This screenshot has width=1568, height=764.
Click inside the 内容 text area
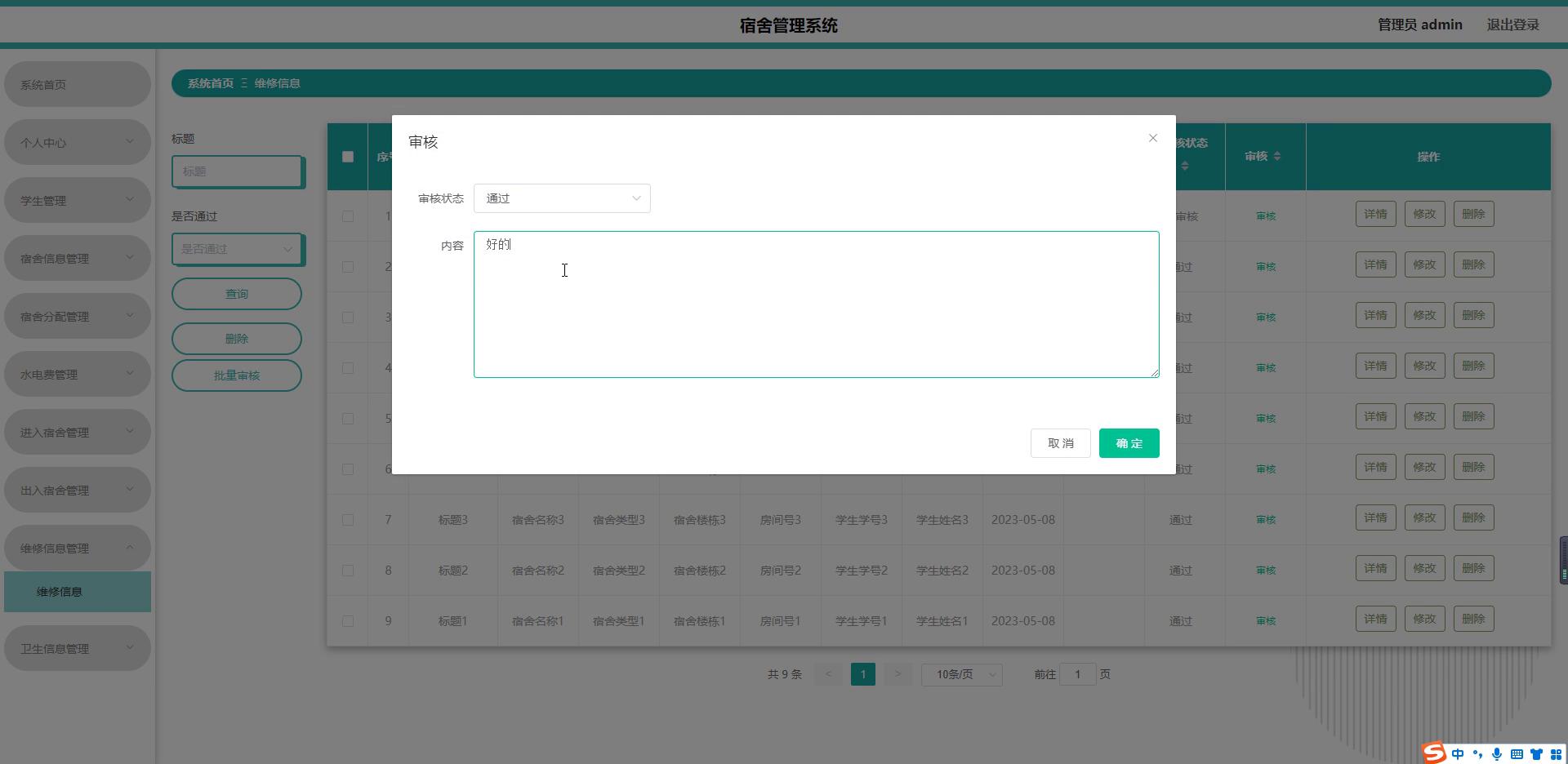(816, 304)
